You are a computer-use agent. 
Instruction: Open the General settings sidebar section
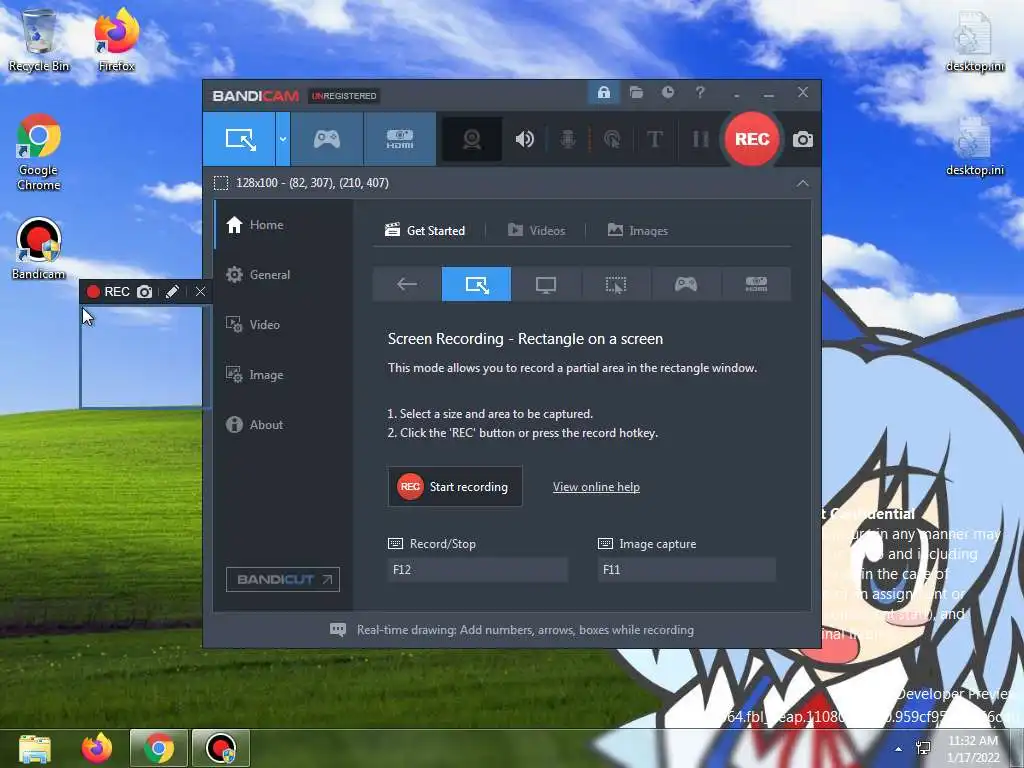(x=283, y=275)
